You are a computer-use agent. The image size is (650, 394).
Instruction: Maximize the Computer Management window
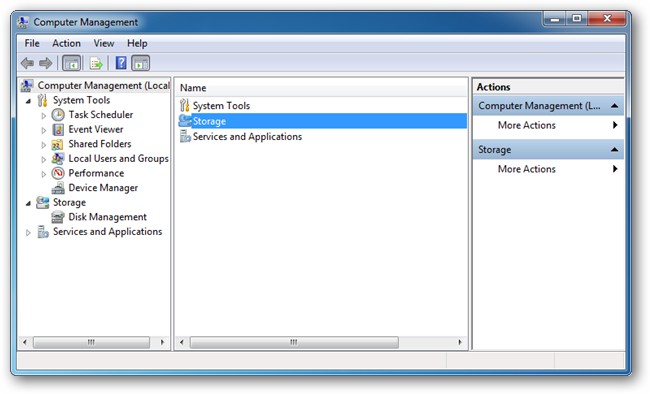click(x=577, y=19)
